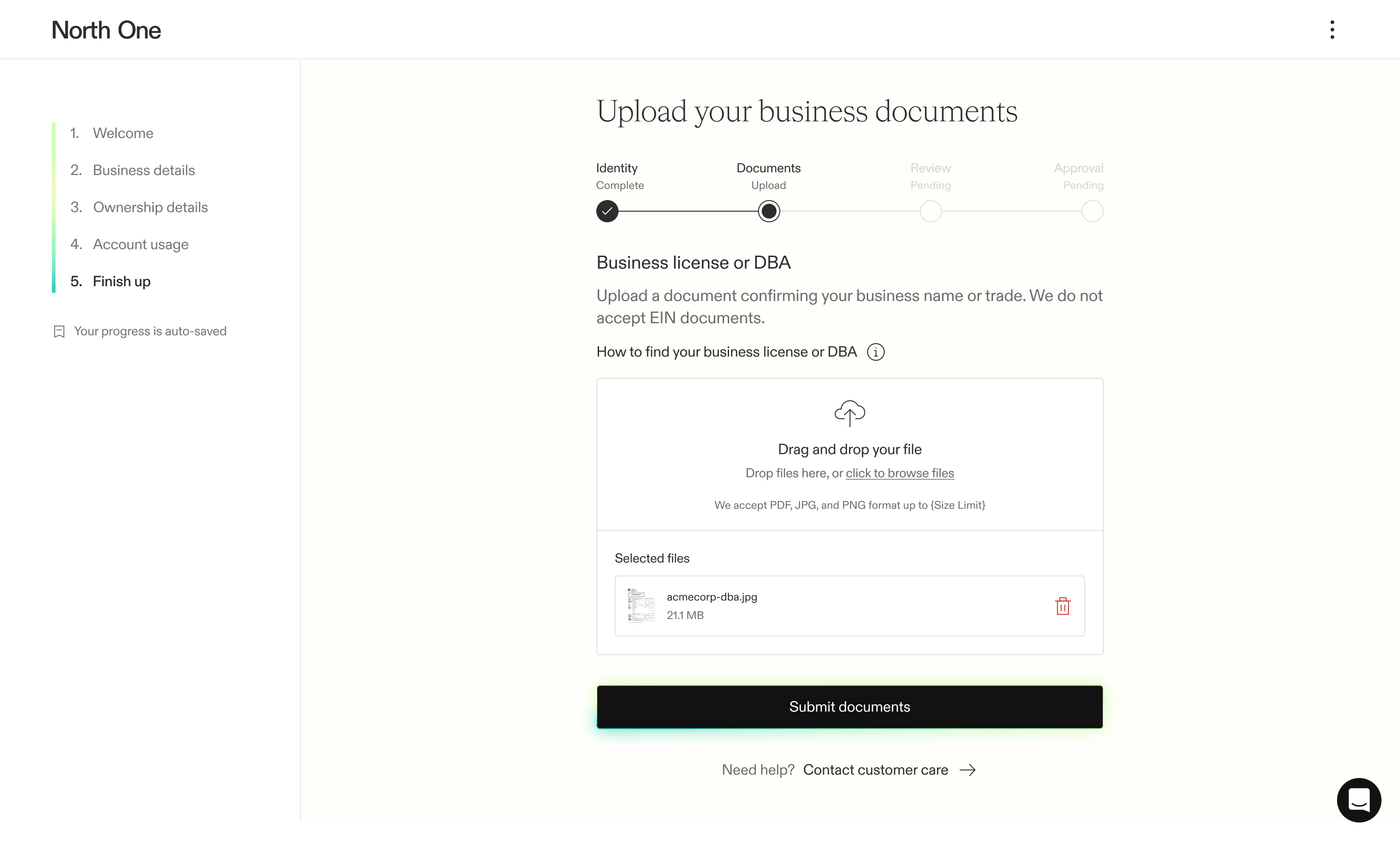The height and width of the screenshot is (841, 1400).
Task: Click the acmecorp-dba.jpg document thumbnail
Action: click(640, 606)
